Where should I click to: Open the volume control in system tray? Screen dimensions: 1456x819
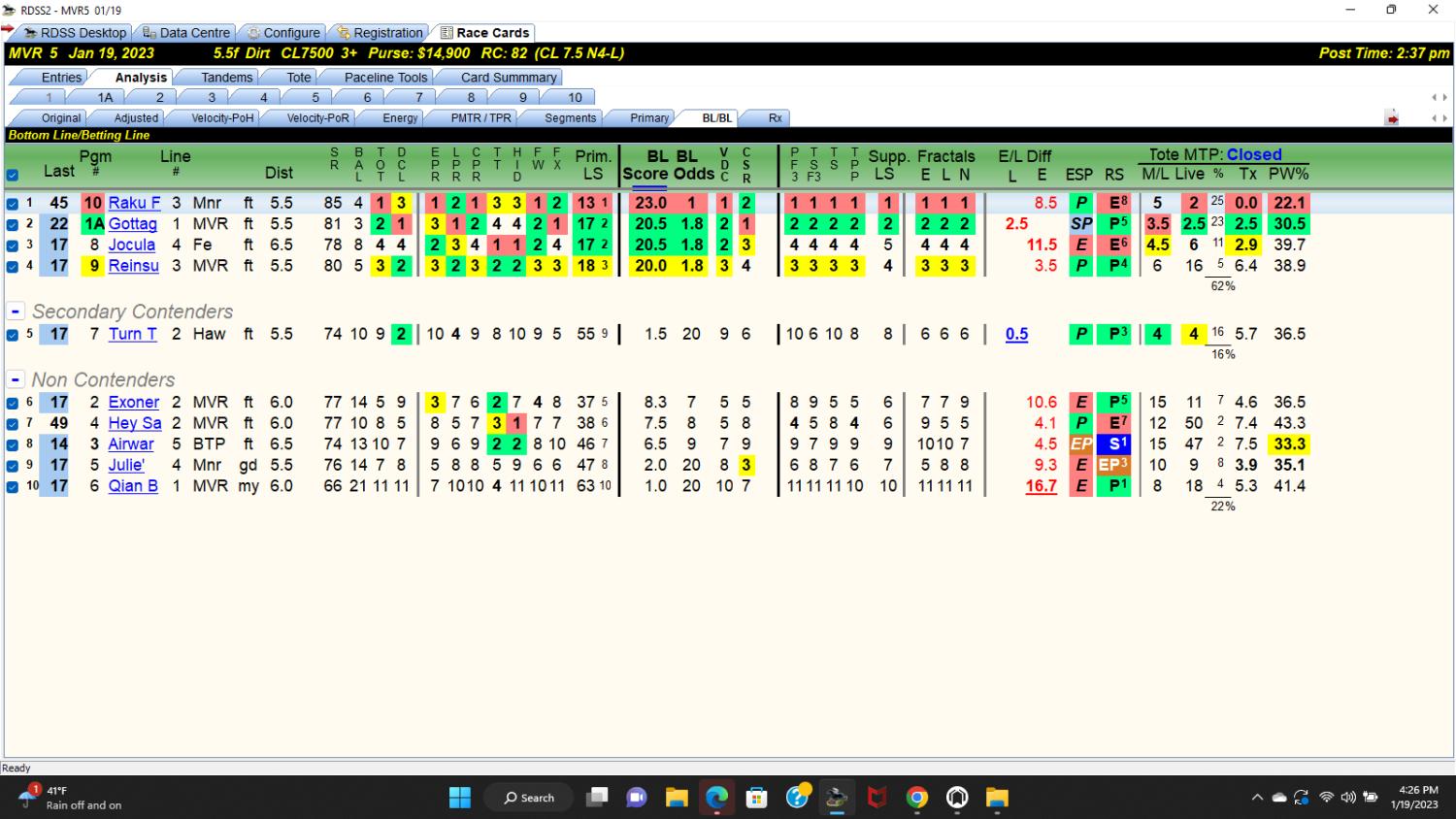click(x=1348, y=798)
